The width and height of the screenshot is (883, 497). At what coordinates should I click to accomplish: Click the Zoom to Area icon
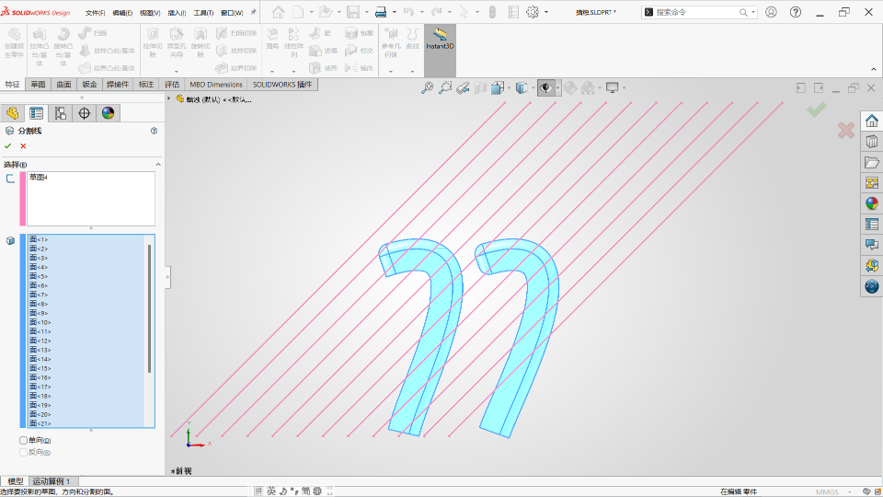coord(445,88)
